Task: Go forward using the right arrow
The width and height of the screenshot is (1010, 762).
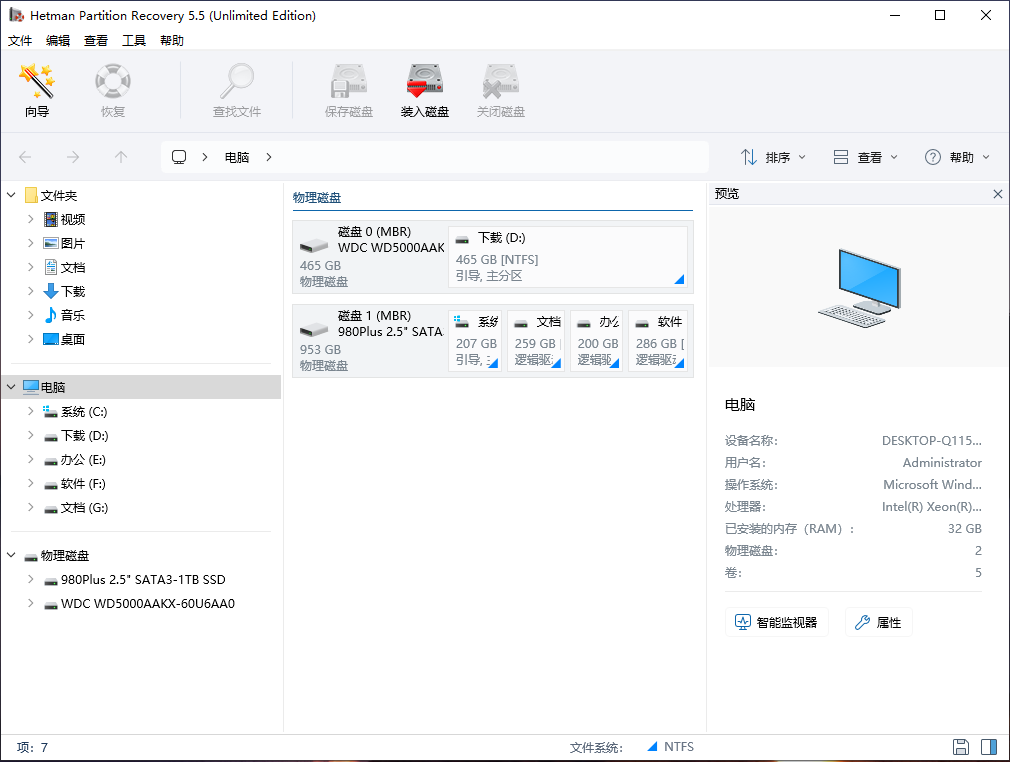Action: (73, 157)
